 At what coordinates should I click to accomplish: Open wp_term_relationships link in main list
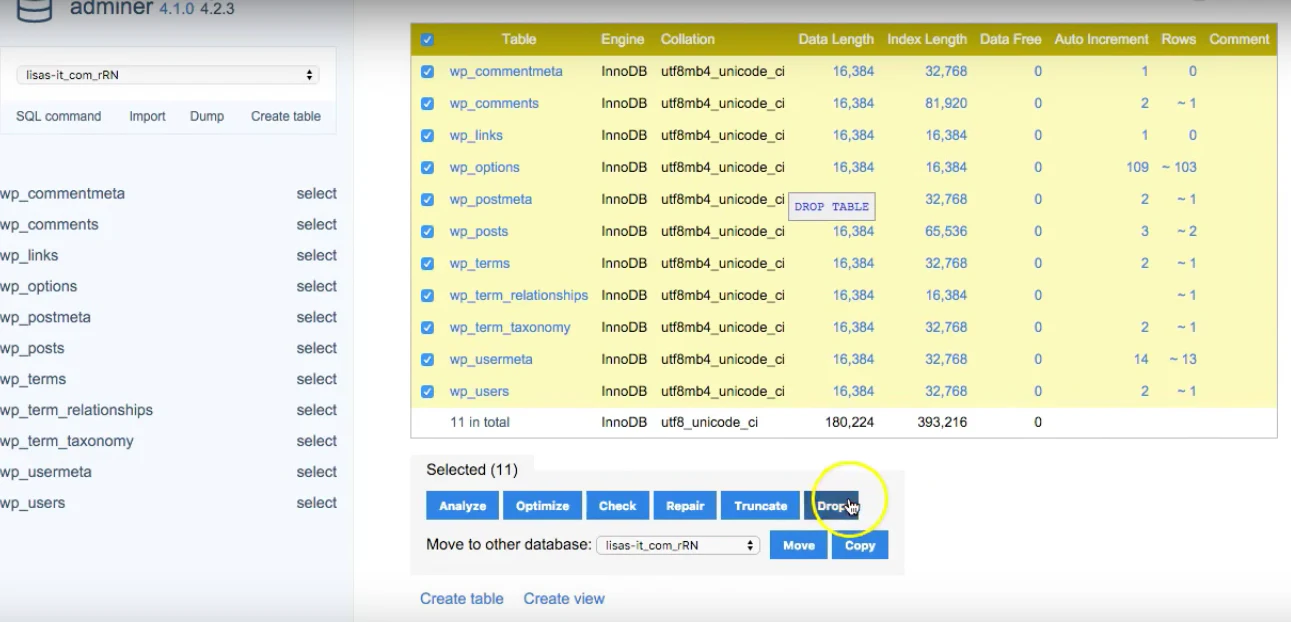(519, 296)
